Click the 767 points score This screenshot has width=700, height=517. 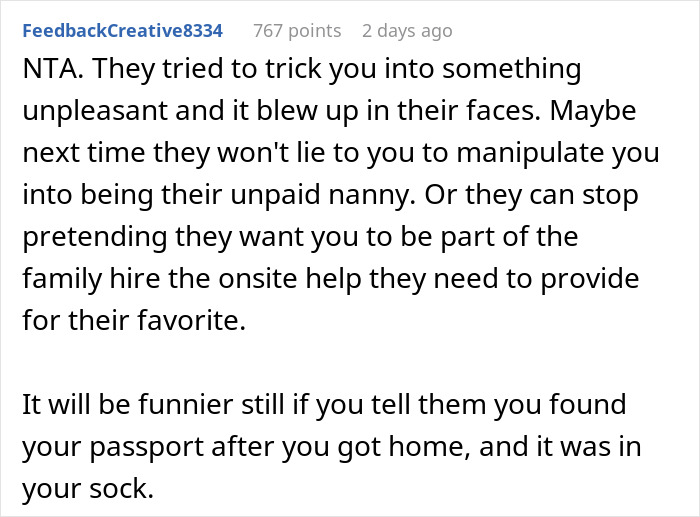[x=296, y=31]
